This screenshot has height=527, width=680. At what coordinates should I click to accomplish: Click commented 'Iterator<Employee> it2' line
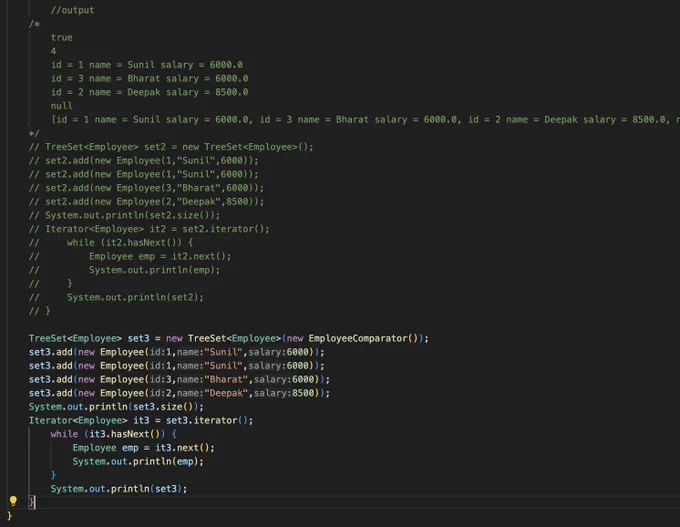pos(149,229)
